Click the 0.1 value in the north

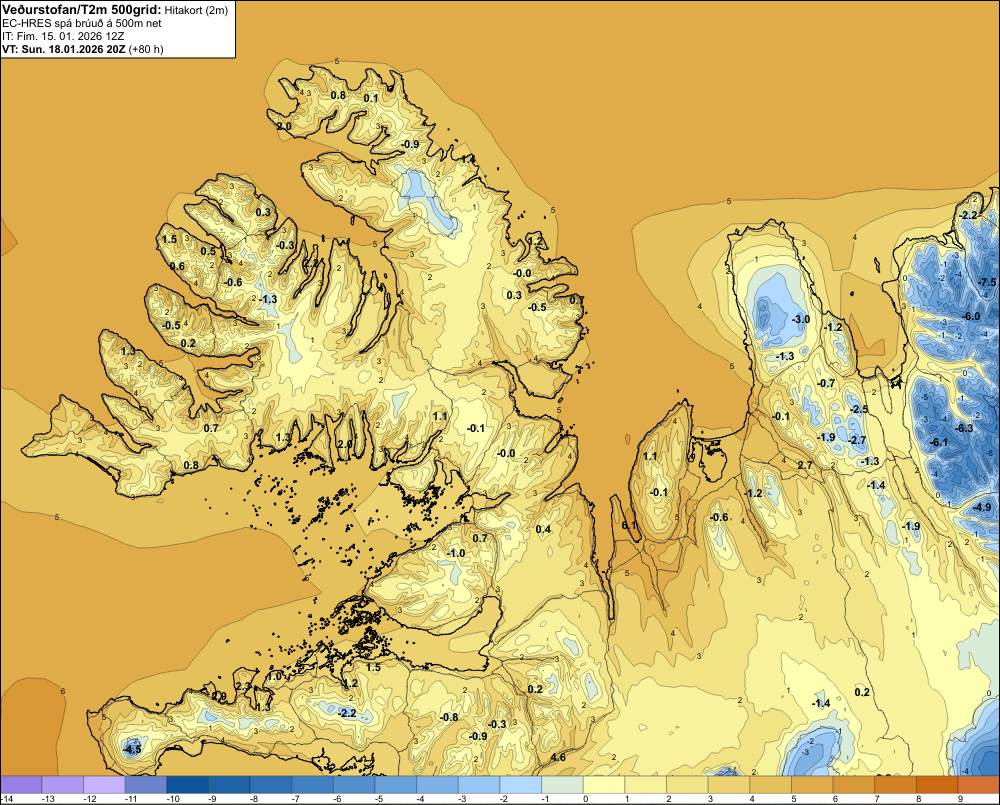click(x=371, y=98)
